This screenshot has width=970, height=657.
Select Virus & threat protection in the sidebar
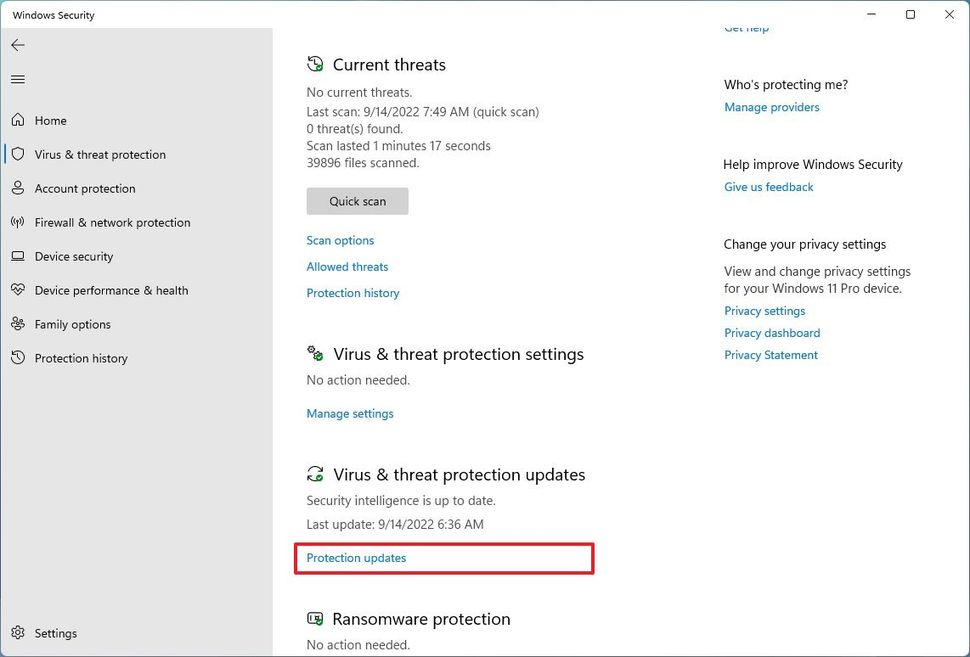[x=100, y=154]
